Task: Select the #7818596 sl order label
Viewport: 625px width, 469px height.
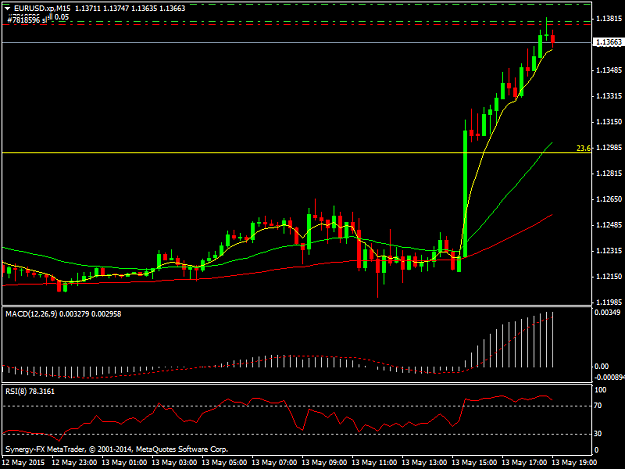Action: (27, 20)
